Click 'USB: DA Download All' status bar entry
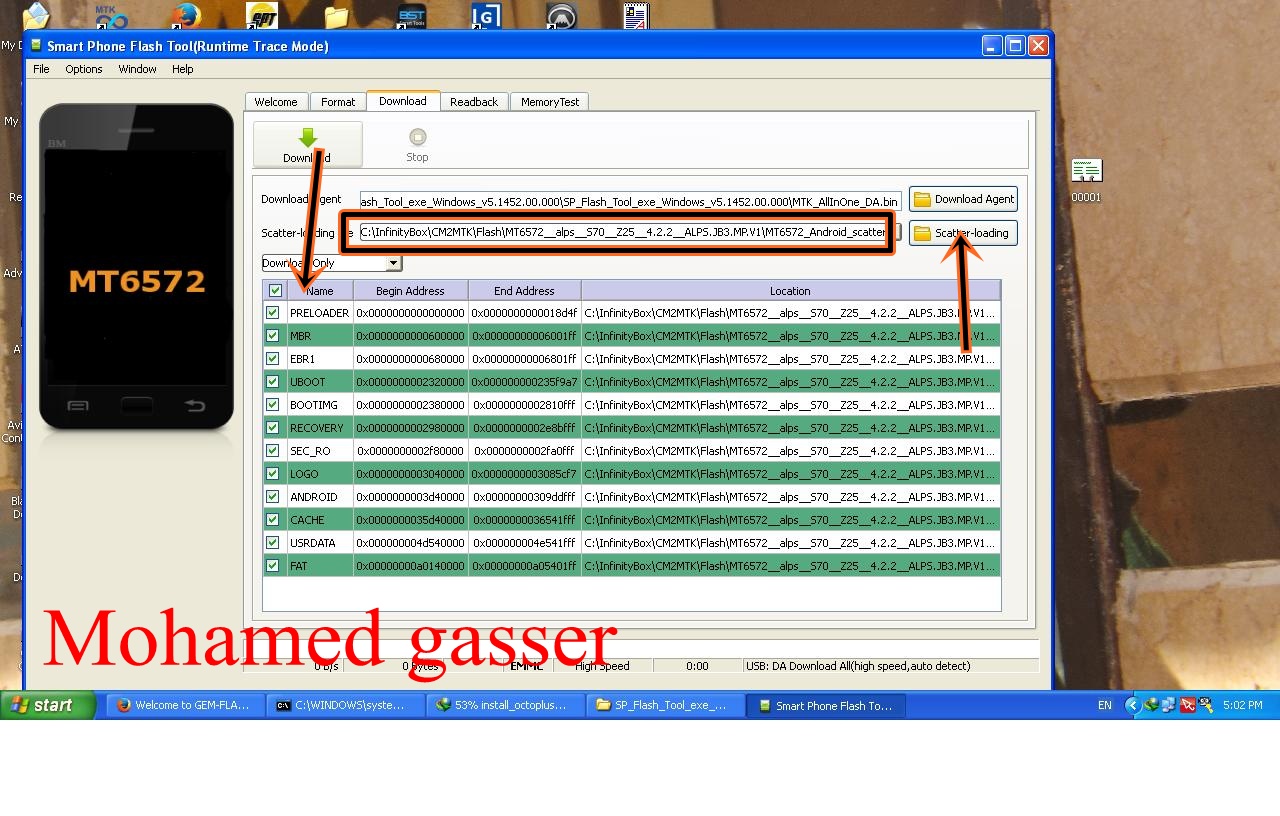 (x=858, y=666)
